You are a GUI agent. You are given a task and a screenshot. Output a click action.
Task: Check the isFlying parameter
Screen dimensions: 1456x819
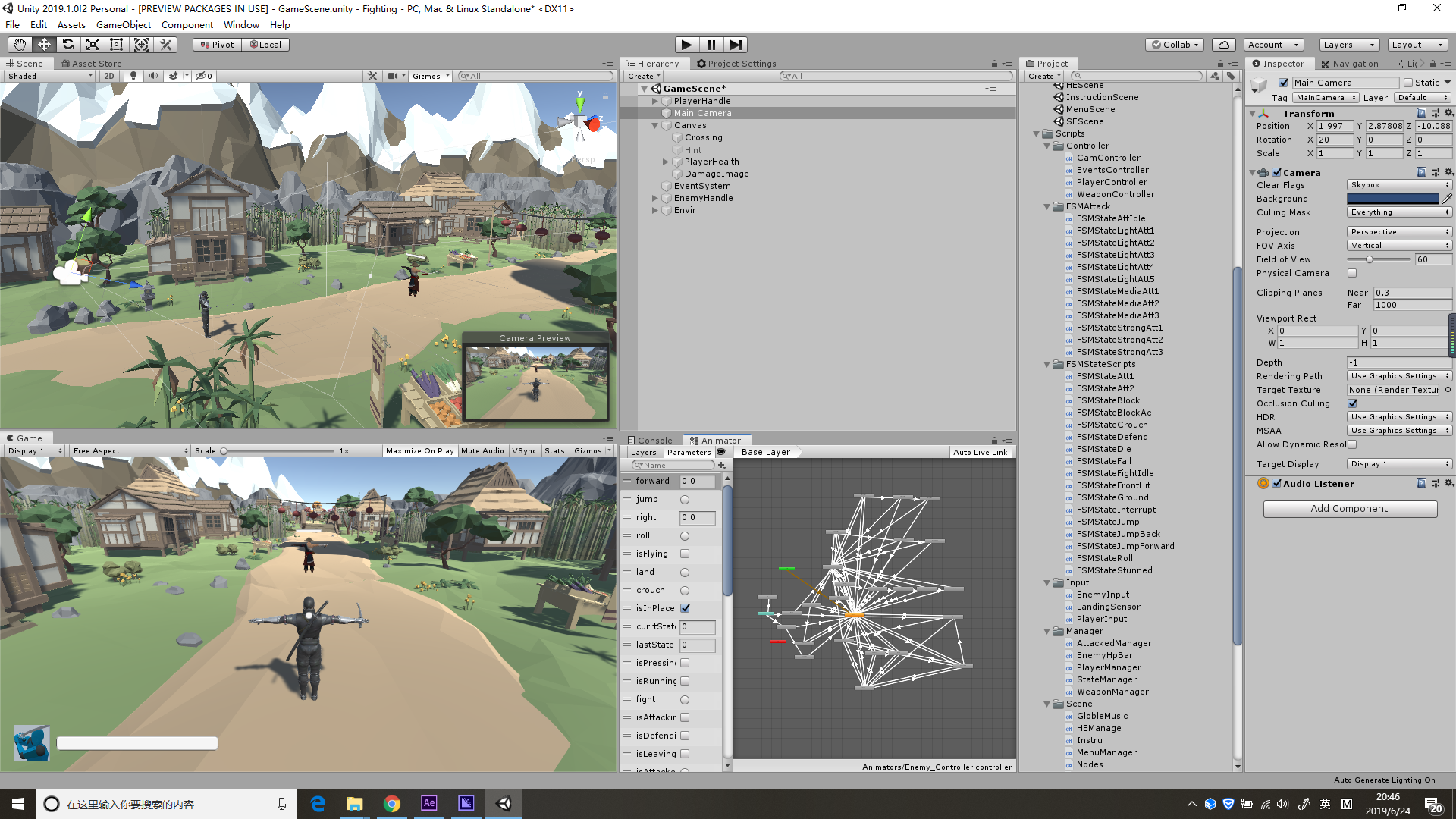[685, 554]
